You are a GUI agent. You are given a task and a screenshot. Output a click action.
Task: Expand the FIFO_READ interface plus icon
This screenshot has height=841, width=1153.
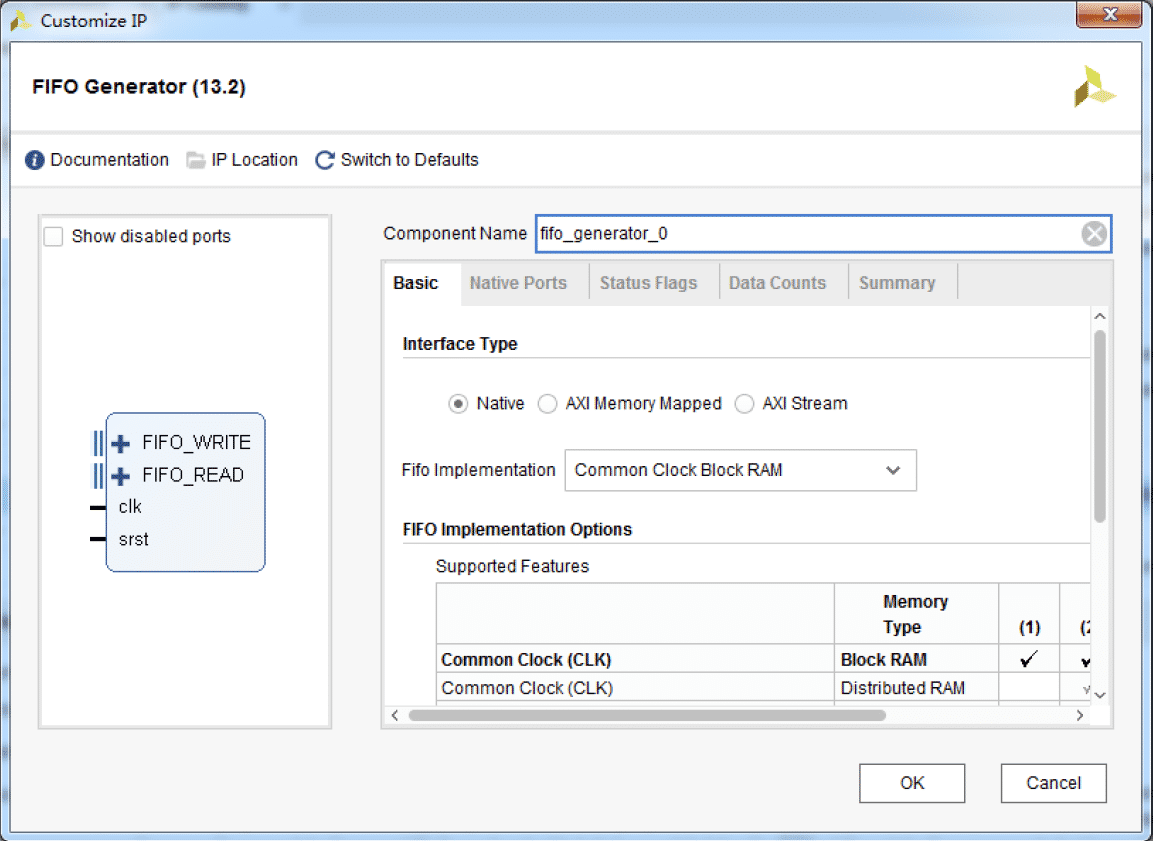[121, 475]
